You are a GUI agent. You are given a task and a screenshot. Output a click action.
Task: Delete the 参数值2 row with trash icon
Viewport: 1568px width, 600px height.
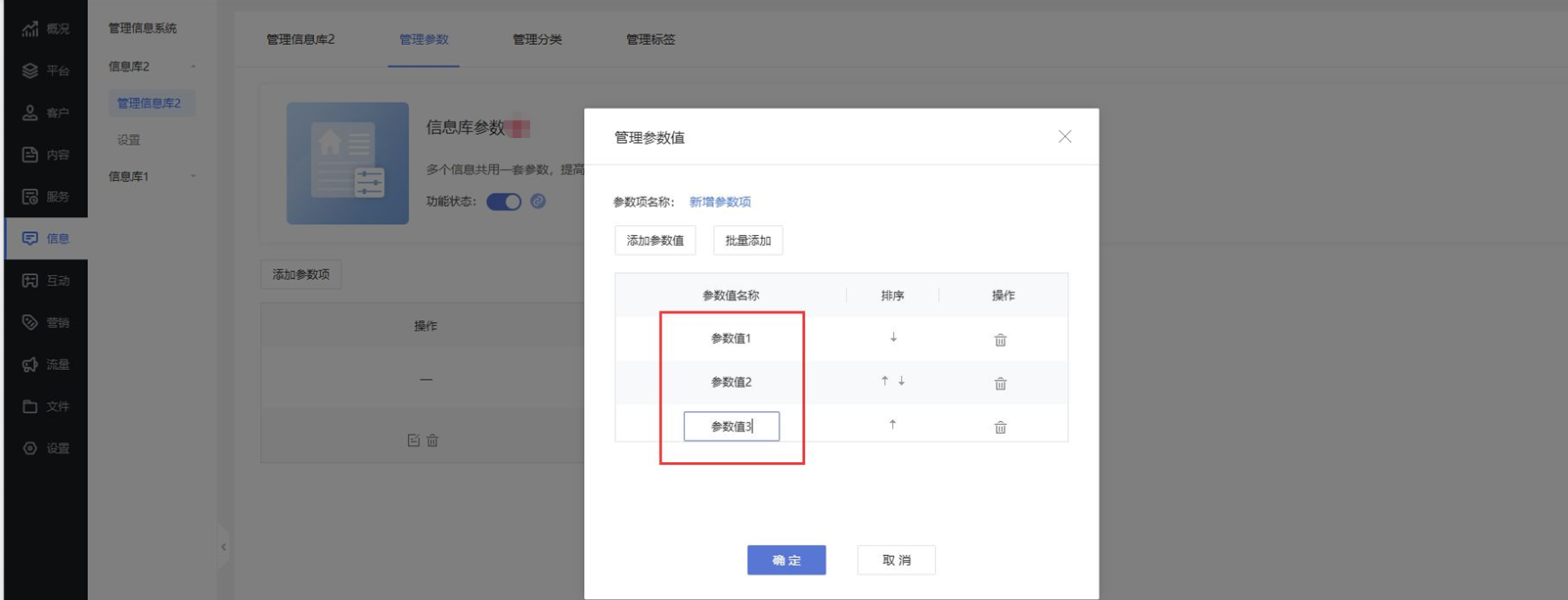pos(1000,384)
